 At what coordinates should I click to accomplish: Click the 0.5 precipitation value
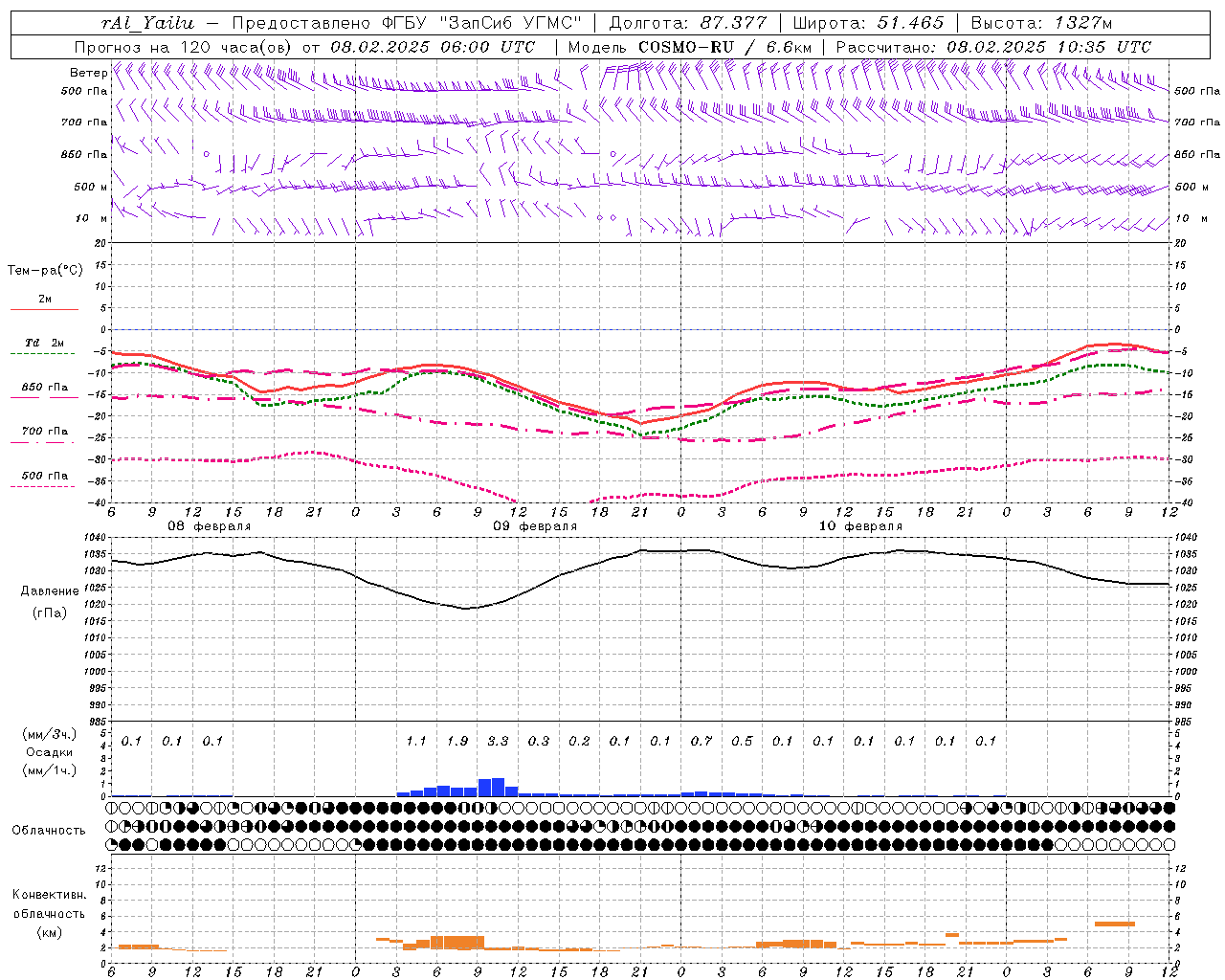[742, 741]
